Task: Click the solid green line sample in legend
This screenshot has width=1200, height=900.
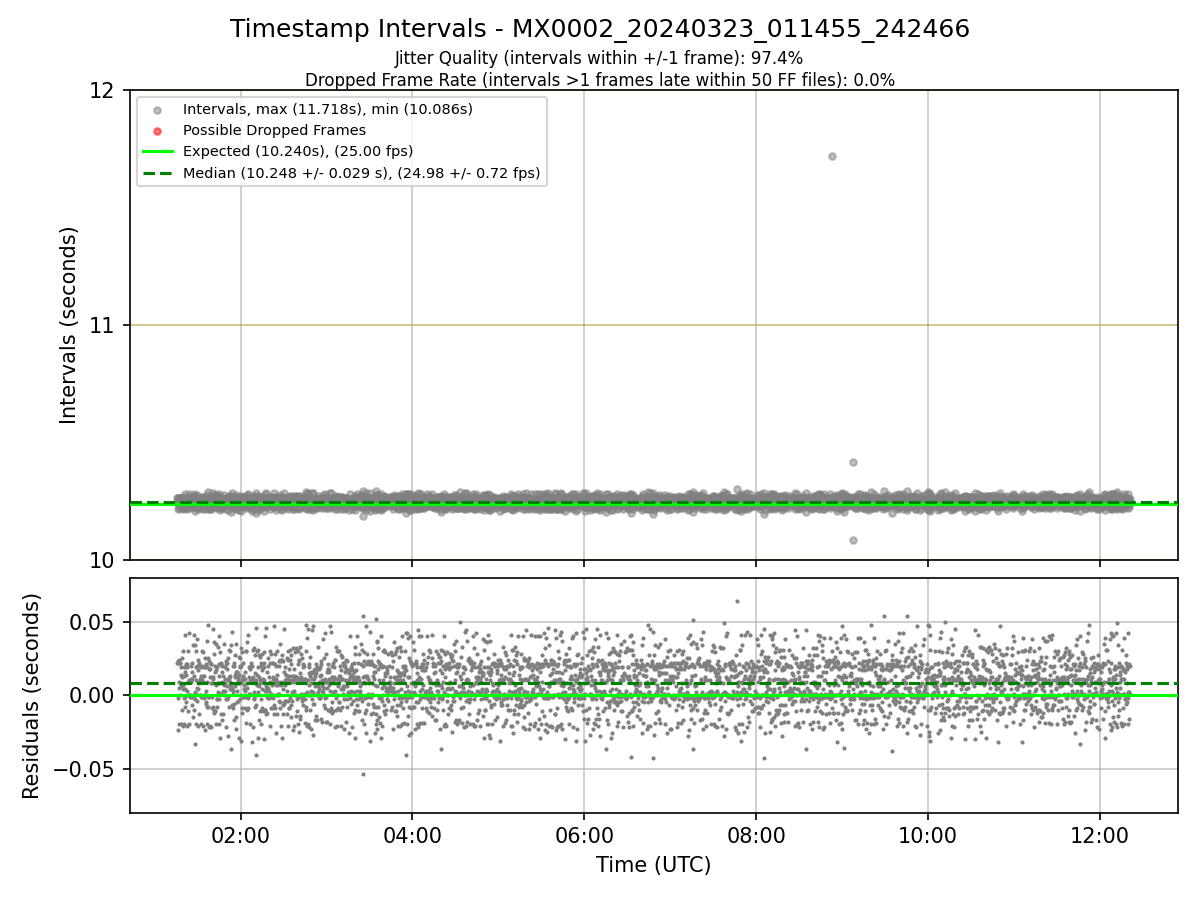Action: coord(157,152)
